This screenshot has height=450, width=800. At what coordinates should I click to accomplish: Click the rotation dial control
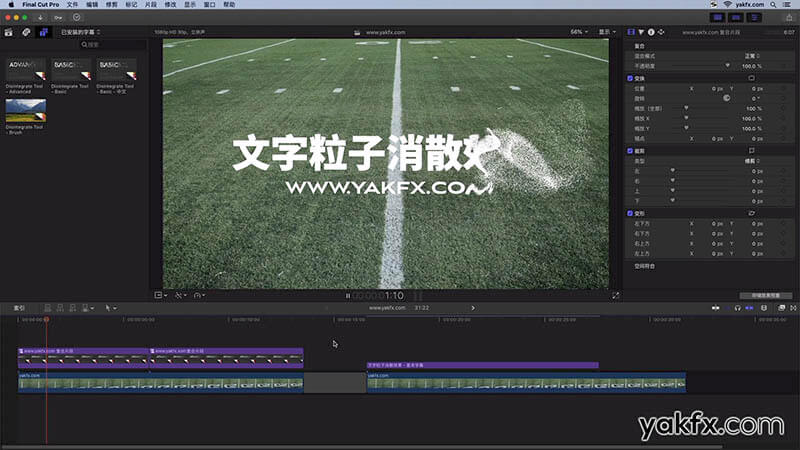pos(727,98)
